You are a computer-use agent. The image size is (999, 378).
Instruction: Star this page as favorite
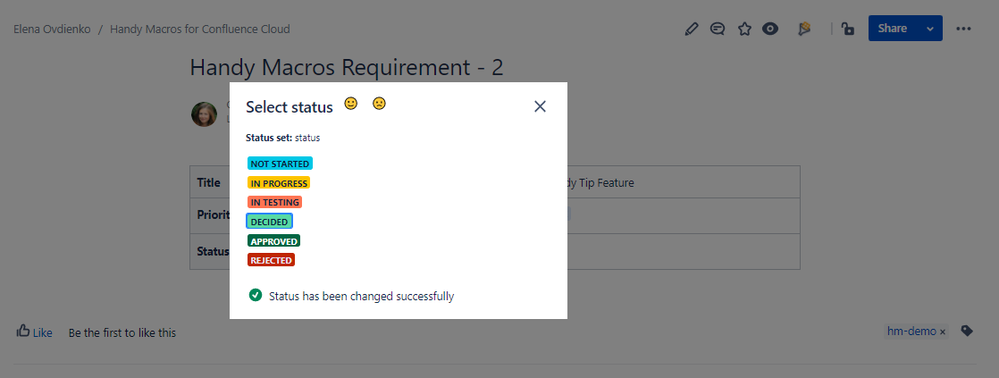(744, 29)
